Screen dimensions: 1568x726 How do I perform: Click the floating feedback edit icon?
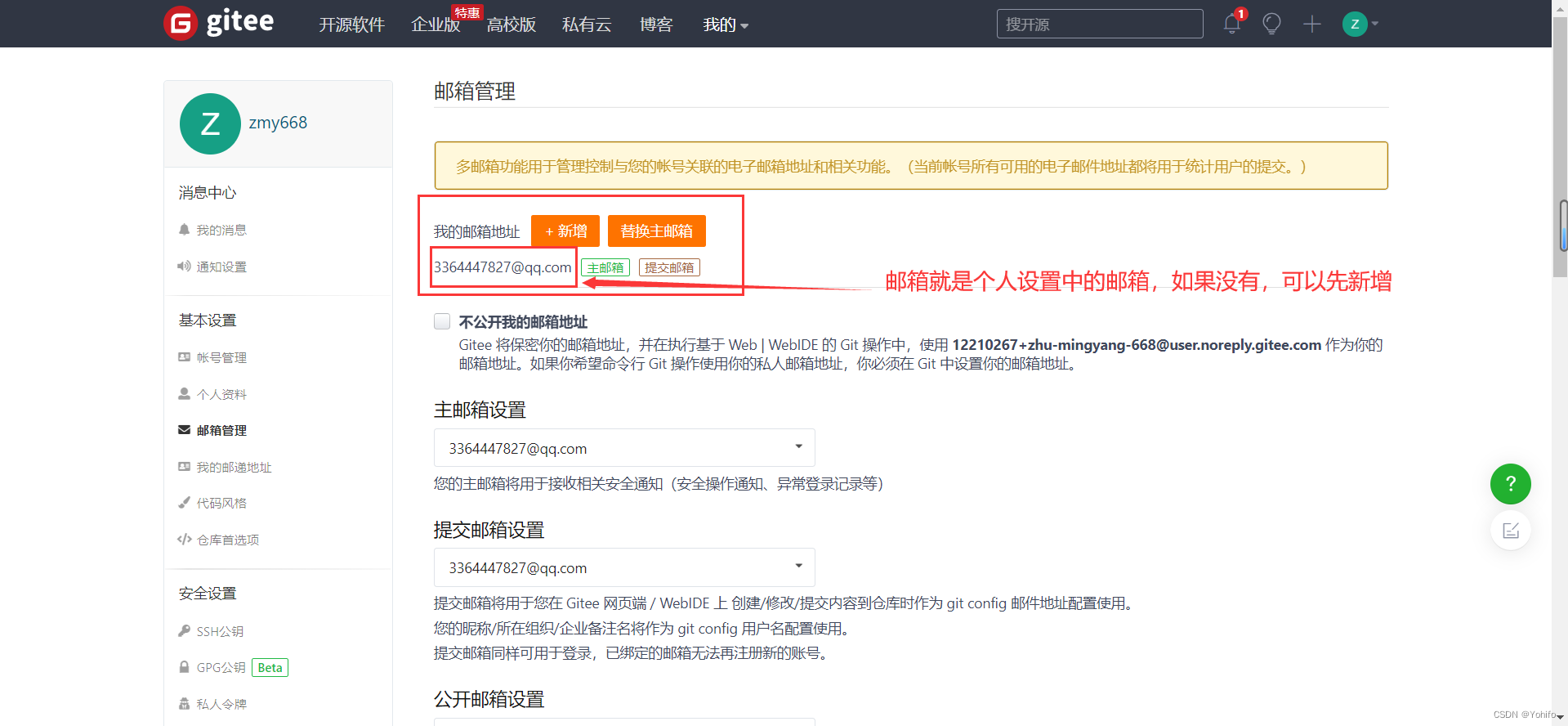[1511, 531]
